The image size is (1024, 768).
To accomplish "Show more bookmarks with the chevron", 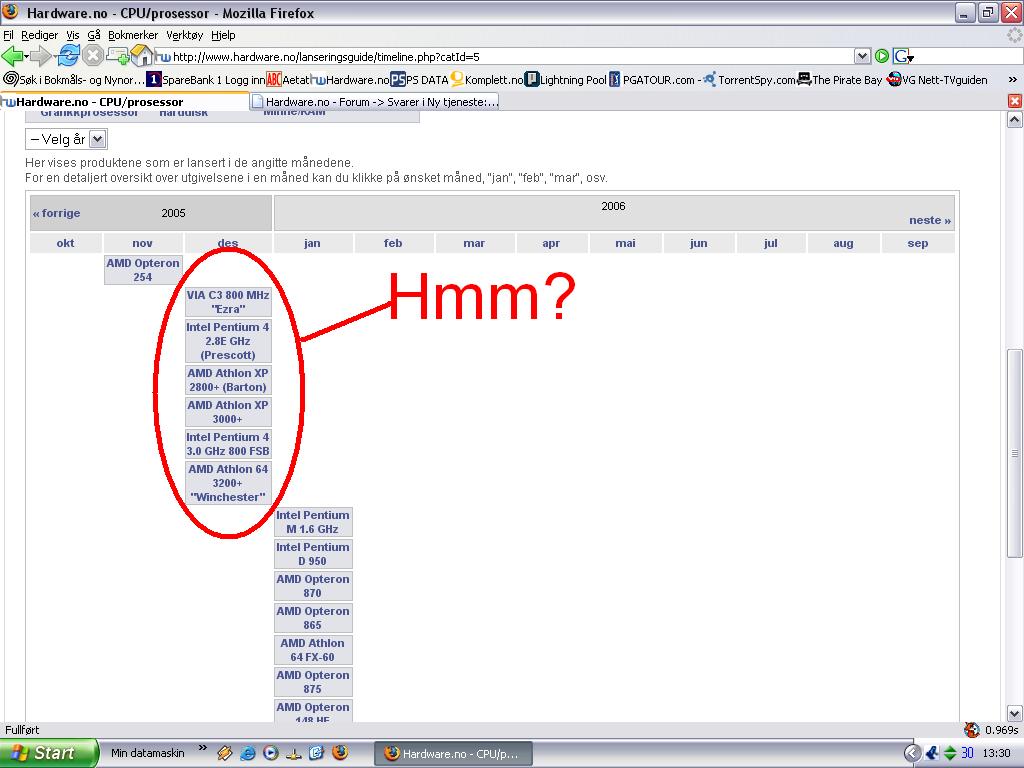I will 1012,80.
